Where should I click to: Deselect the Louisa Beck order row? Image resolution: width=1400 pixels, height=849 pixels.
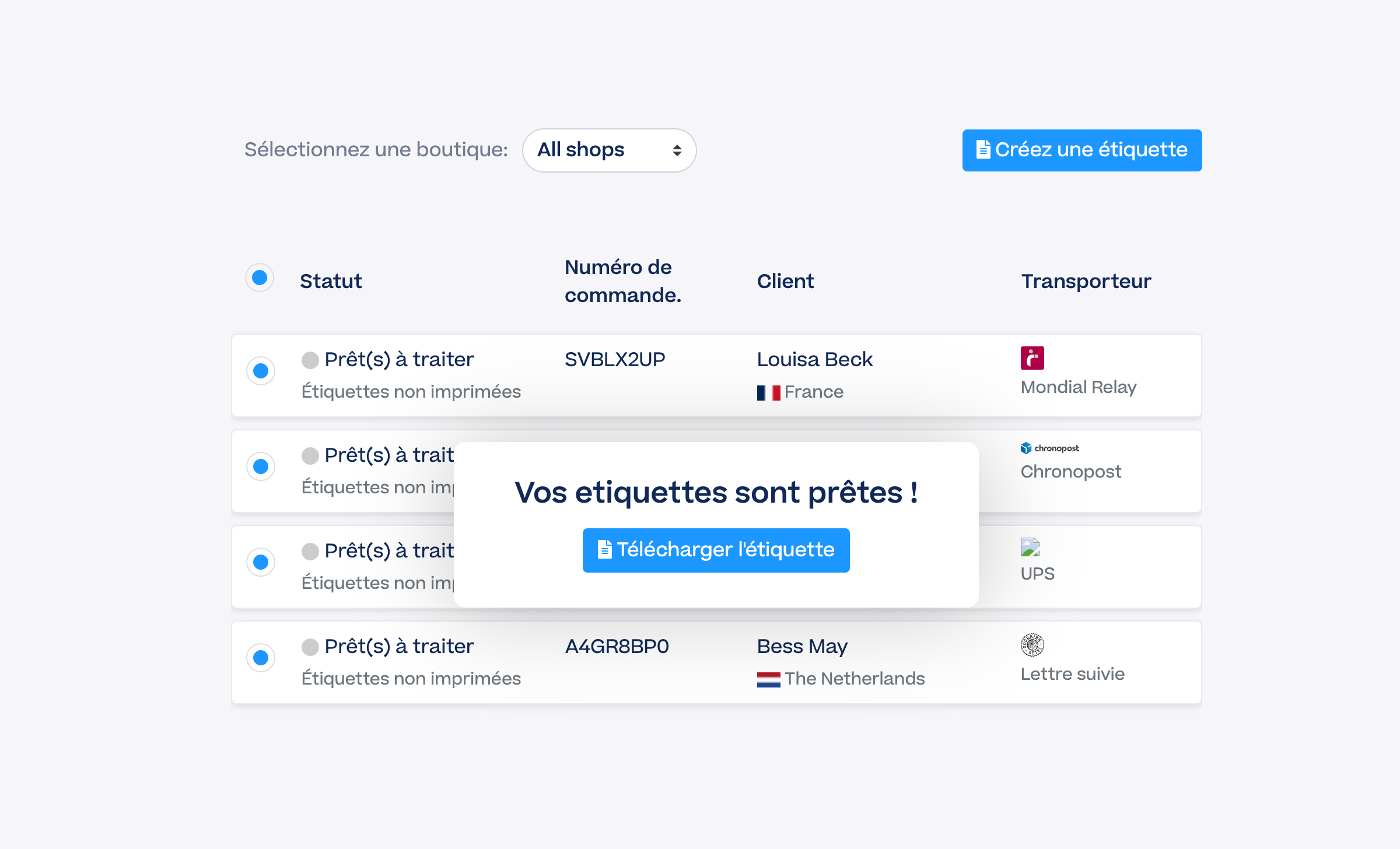coord(261,371)
